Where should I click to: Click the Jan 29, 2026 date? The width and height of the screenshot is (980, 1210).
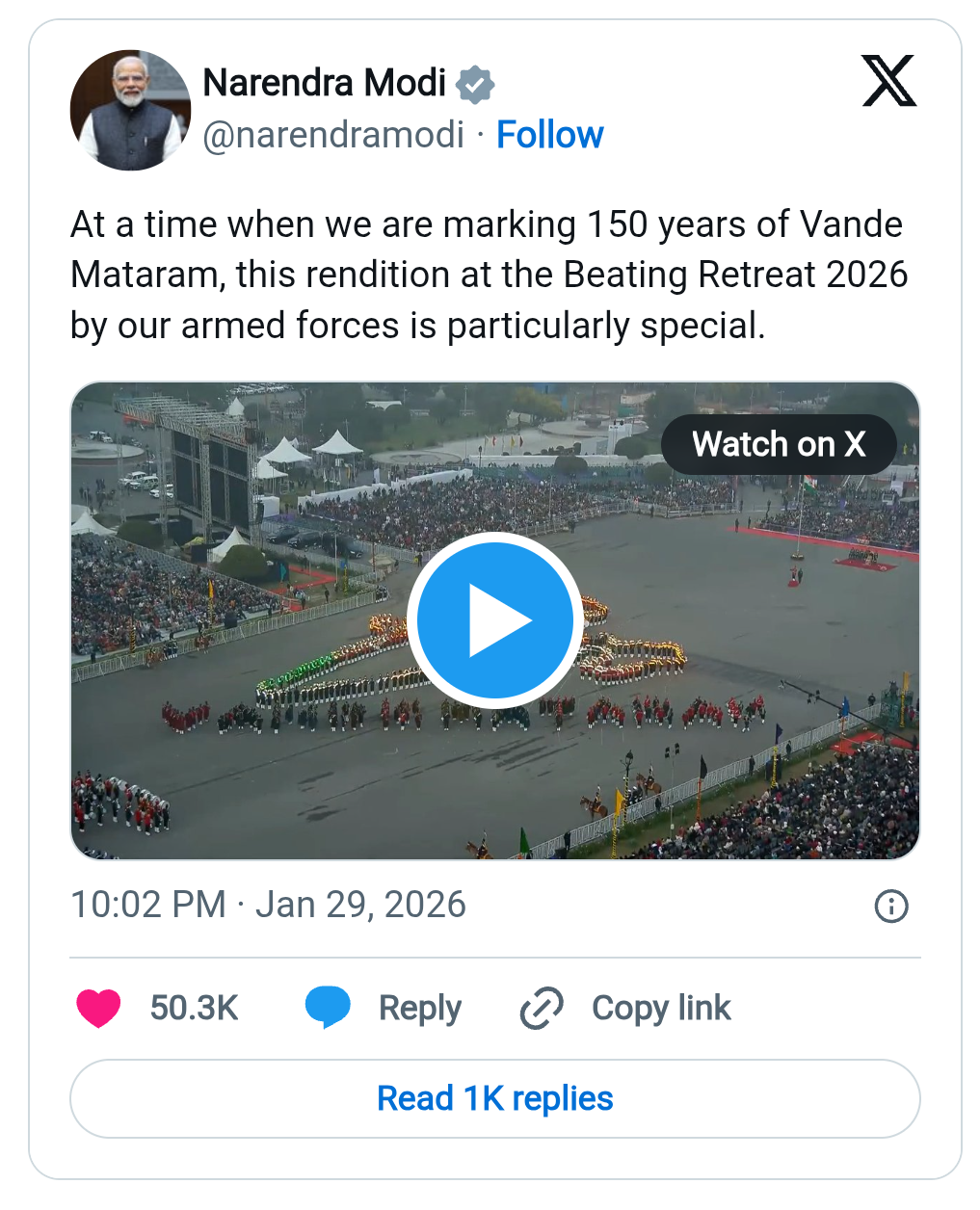pyautogui.click(x=360, y=905)
